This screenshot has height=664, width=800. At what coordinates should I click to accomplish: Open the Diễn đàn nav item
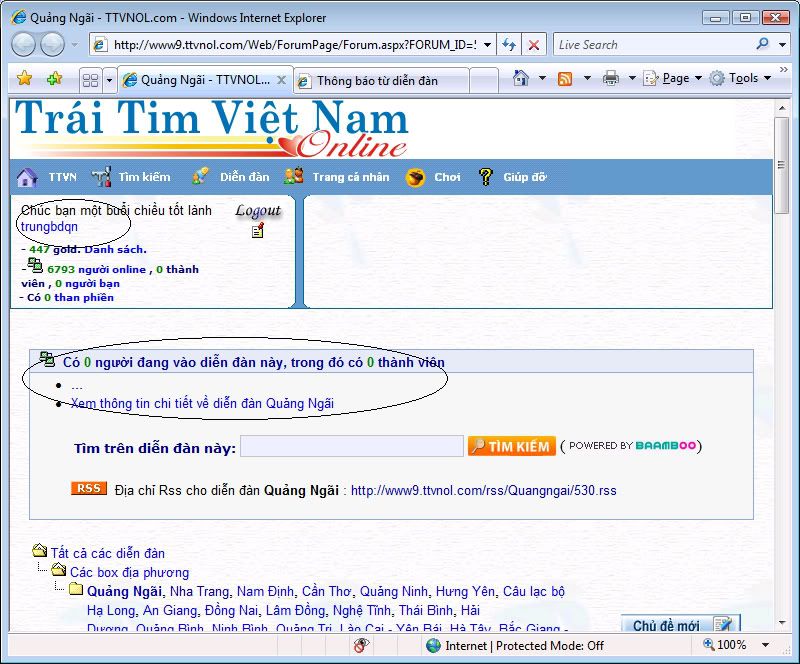(244, 177)
